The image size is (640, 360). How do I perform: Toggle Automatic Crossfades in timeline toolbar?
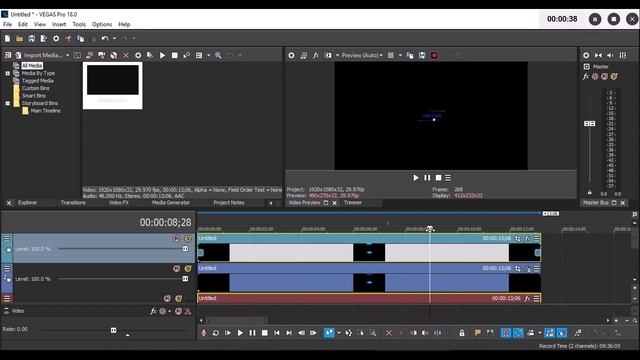tap(518, 333)
